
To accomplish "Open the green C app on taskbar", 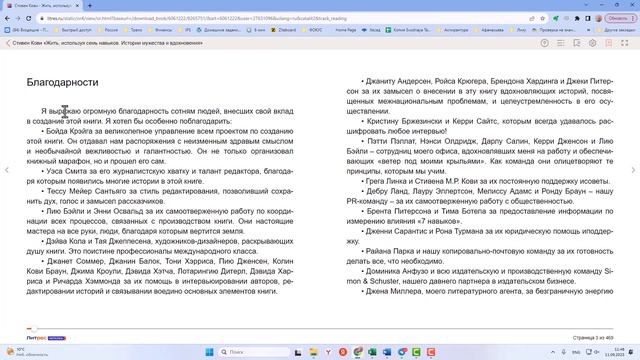I will pos(416,352).
